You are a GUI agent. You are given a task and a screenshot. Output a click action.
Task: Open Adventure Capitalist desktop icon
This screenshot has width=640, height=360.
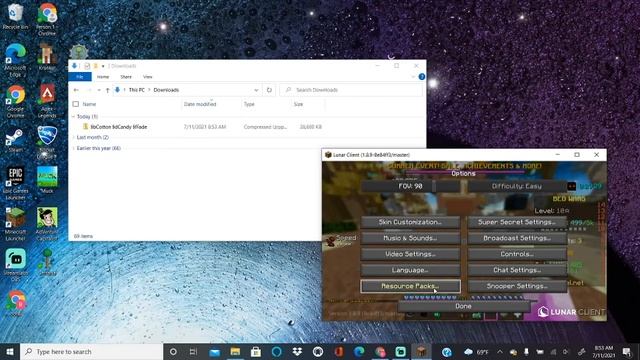click(47, 223)
